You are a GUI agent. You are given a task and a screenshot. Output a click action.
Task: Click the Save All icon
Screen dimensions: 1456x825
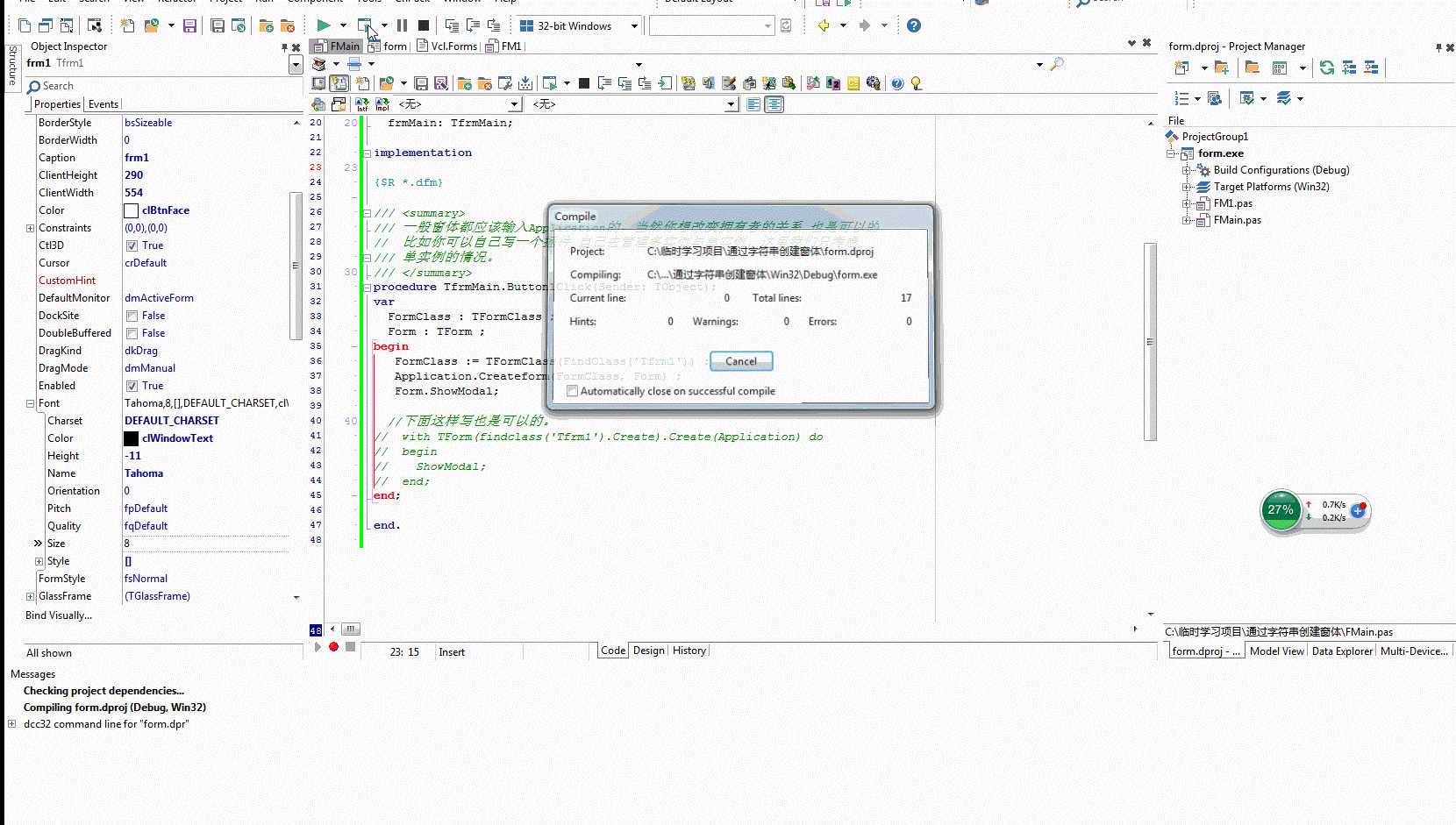click(x=218, y=25)
